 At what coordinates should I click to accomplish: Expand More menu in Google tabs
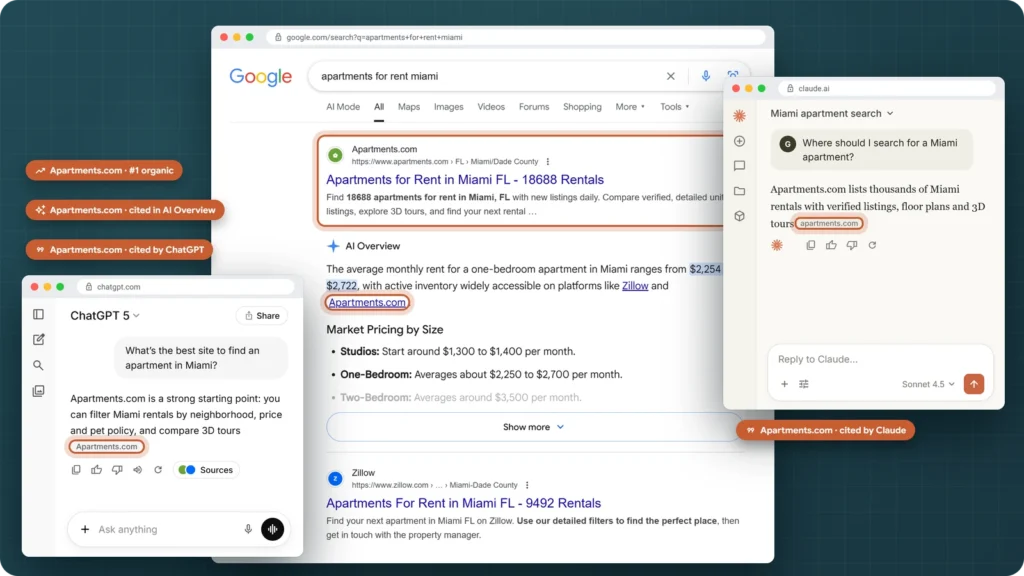pos(630,106)
